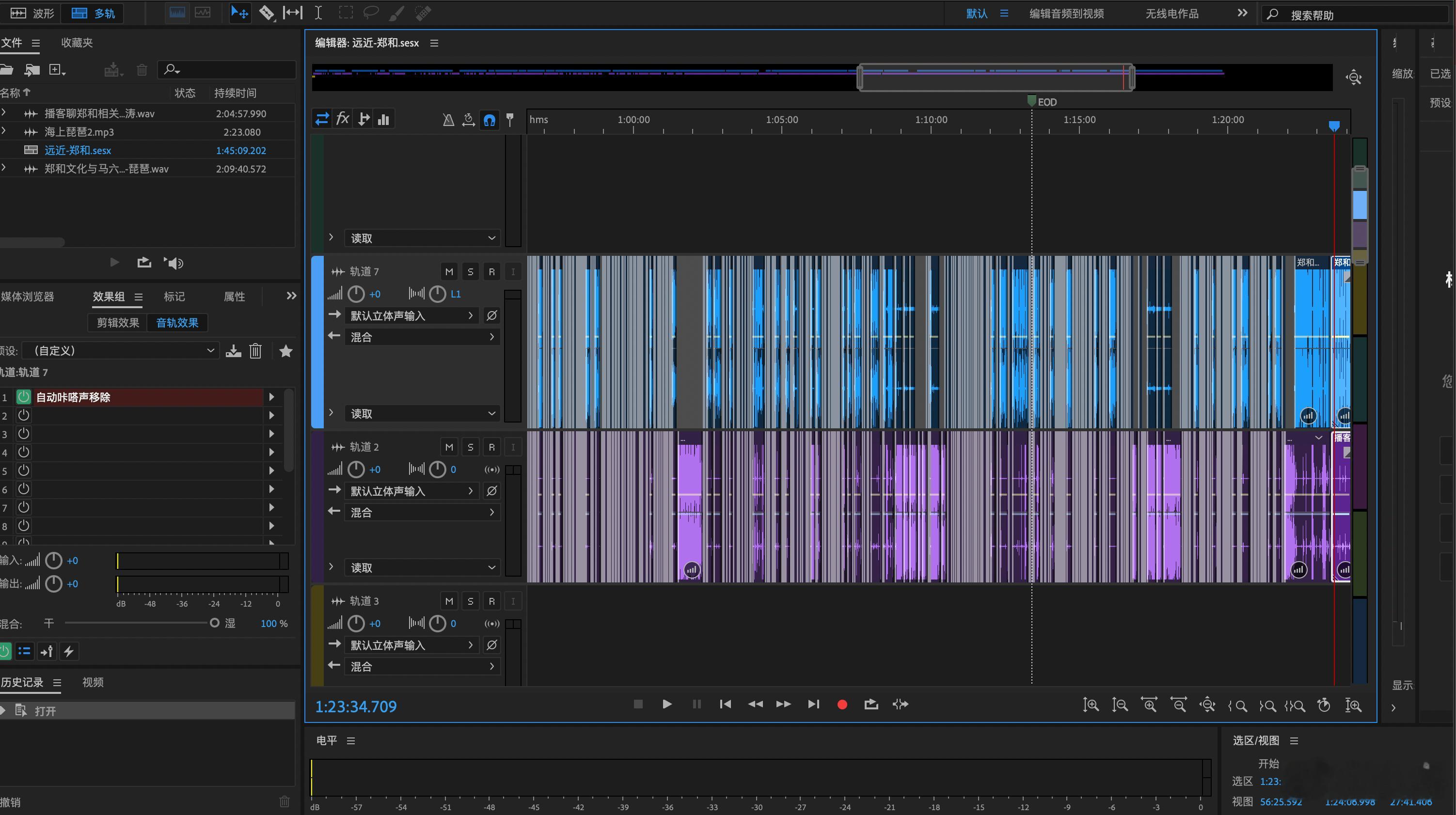Viewport: 1456px width, 815px height.
Task: Select the Slip tool in the toolbar
Action: point(292,13)
